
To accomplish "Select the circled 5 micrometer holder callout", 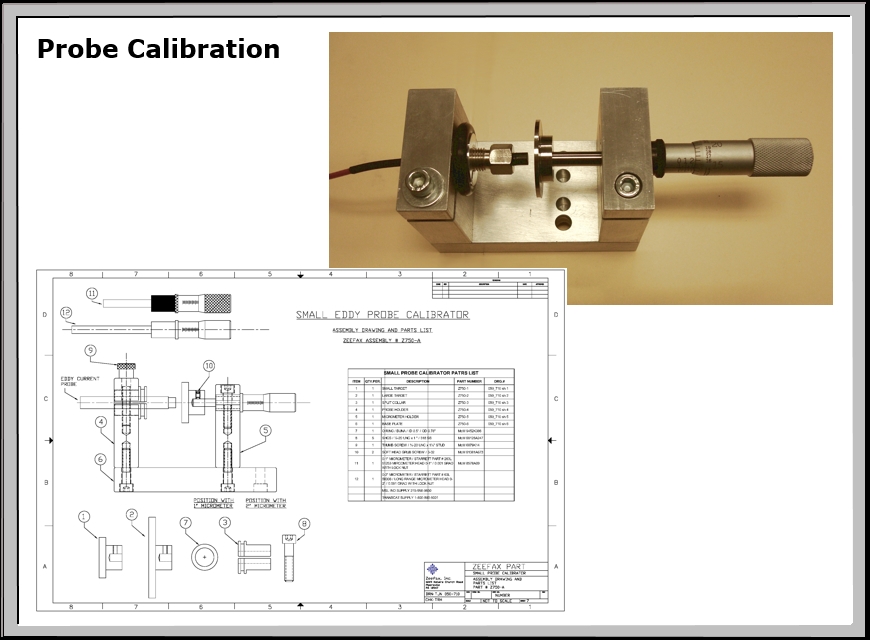I will coord(265,430).
